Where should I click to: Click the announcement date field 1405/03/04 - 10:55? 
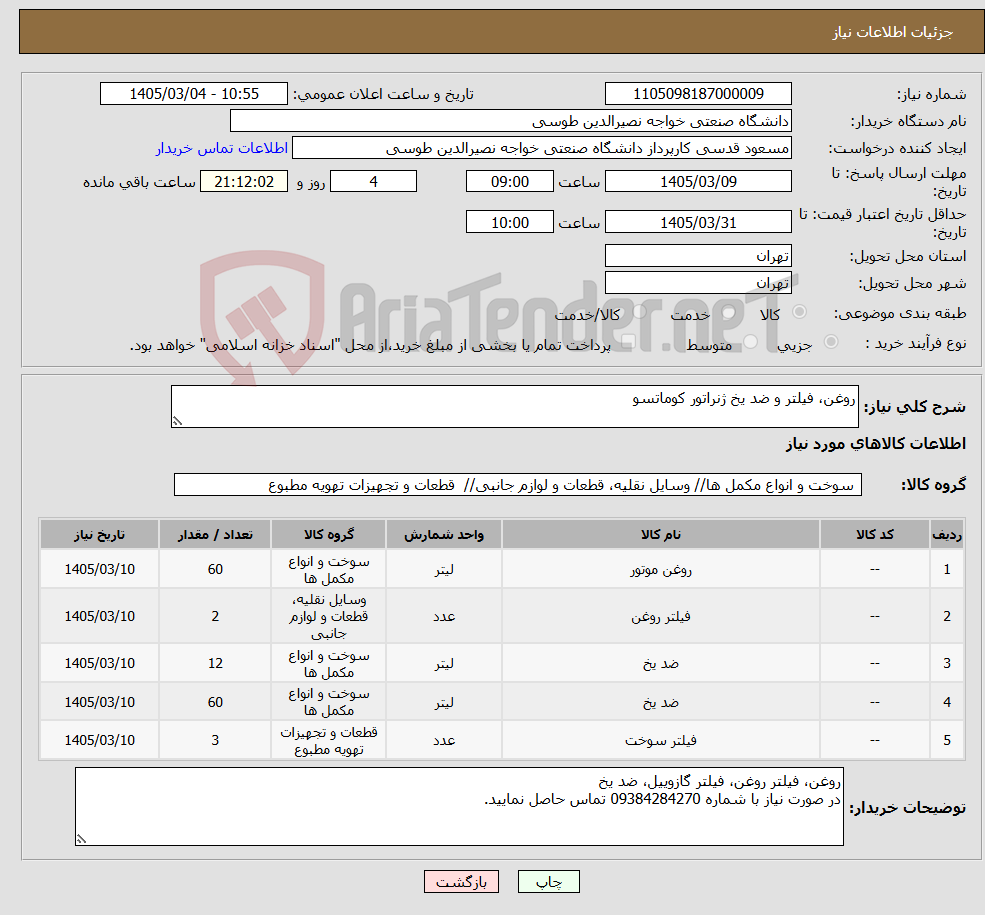click(193, 94)
